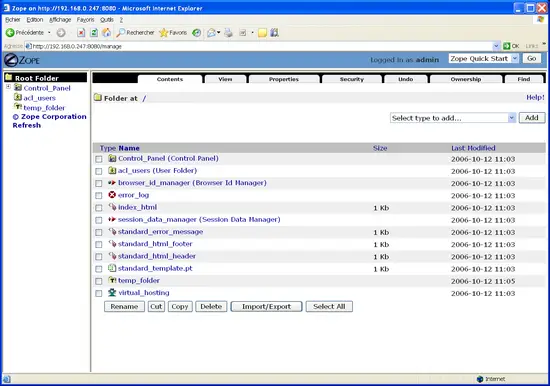Screen dimensions: 550x386
Task: Click the Help! link
Action: 535,97
